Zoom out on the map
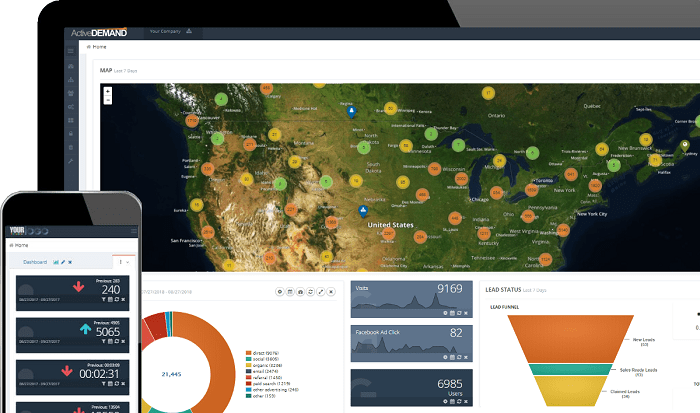 coord(108,100)
